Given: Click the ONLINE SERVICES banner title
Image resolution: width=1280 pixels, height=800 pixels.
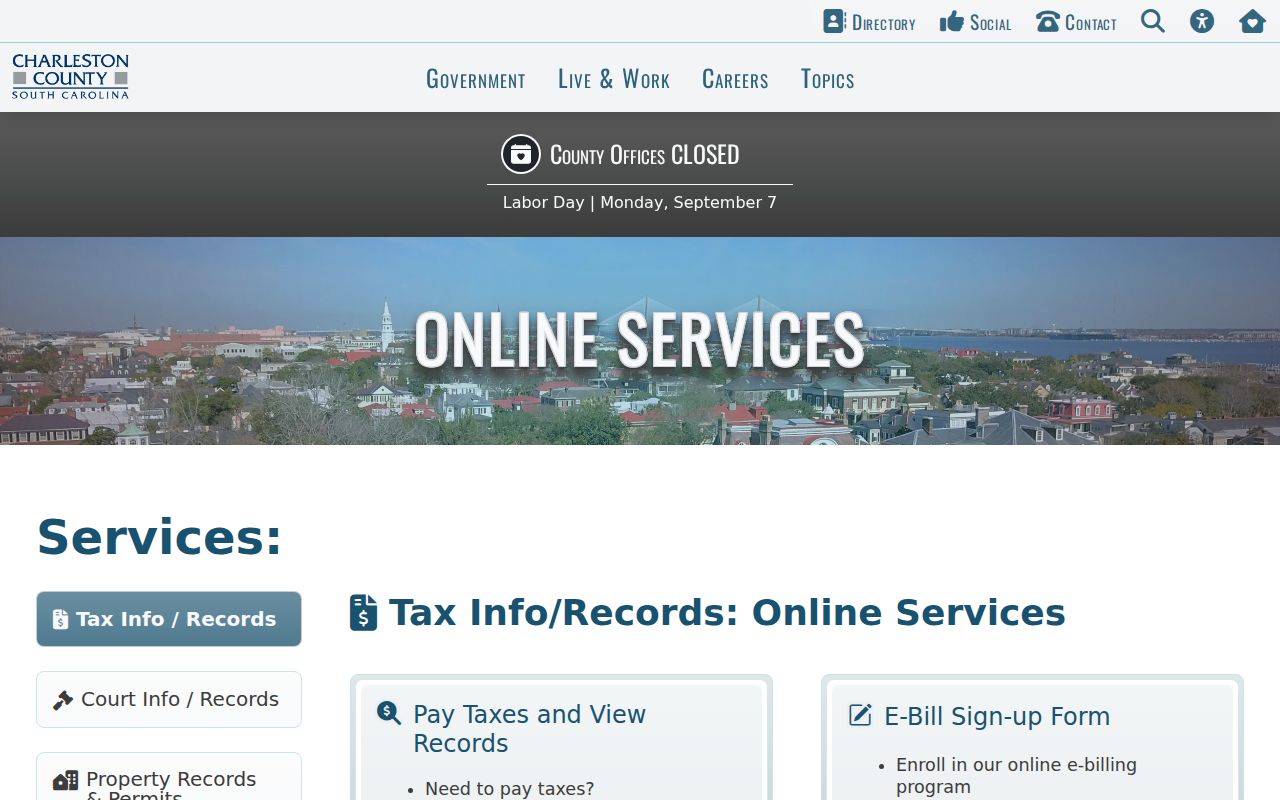Looking at the screenshot, I should (x=640, y=340).
